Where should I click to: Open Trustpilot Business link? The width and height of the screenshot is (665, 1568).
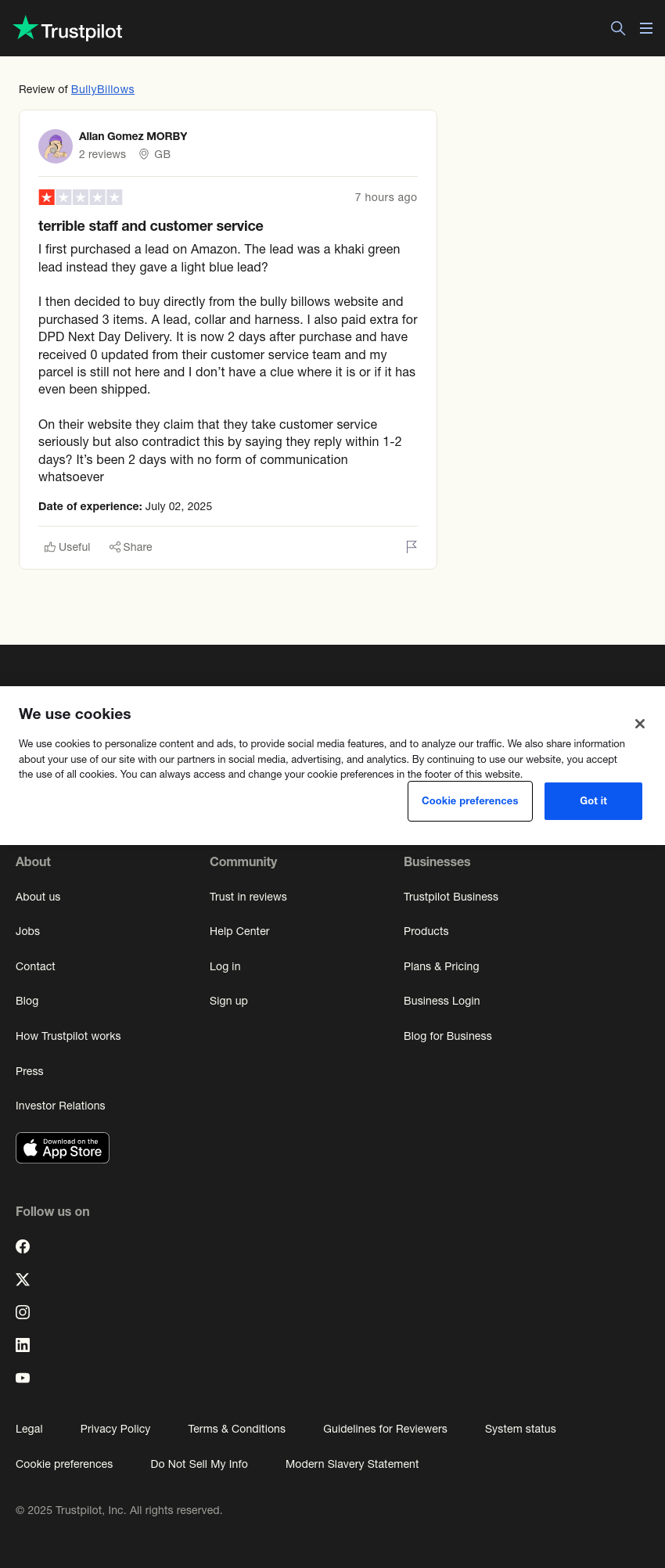[x=451, y=897]
